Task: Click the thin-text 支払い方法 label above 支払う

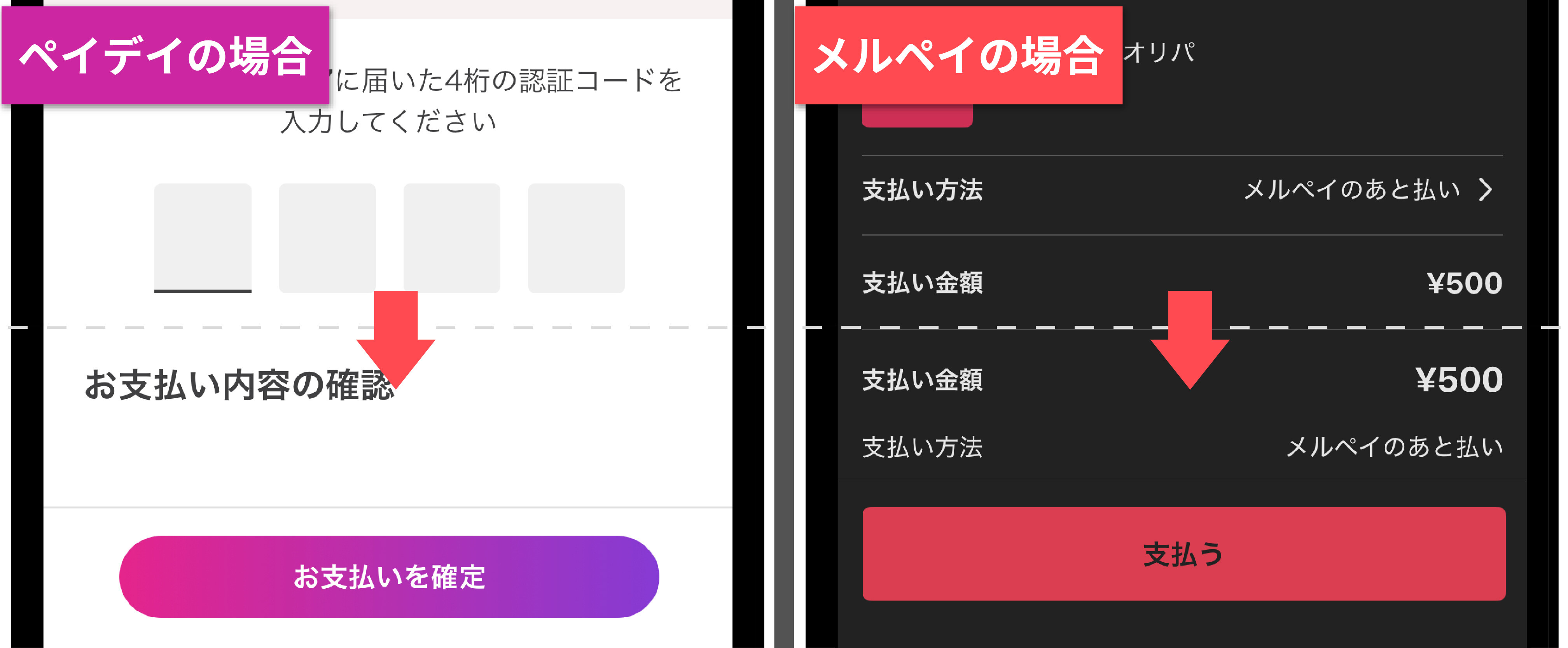Action: pyautogui.click(x=923, y=447)
